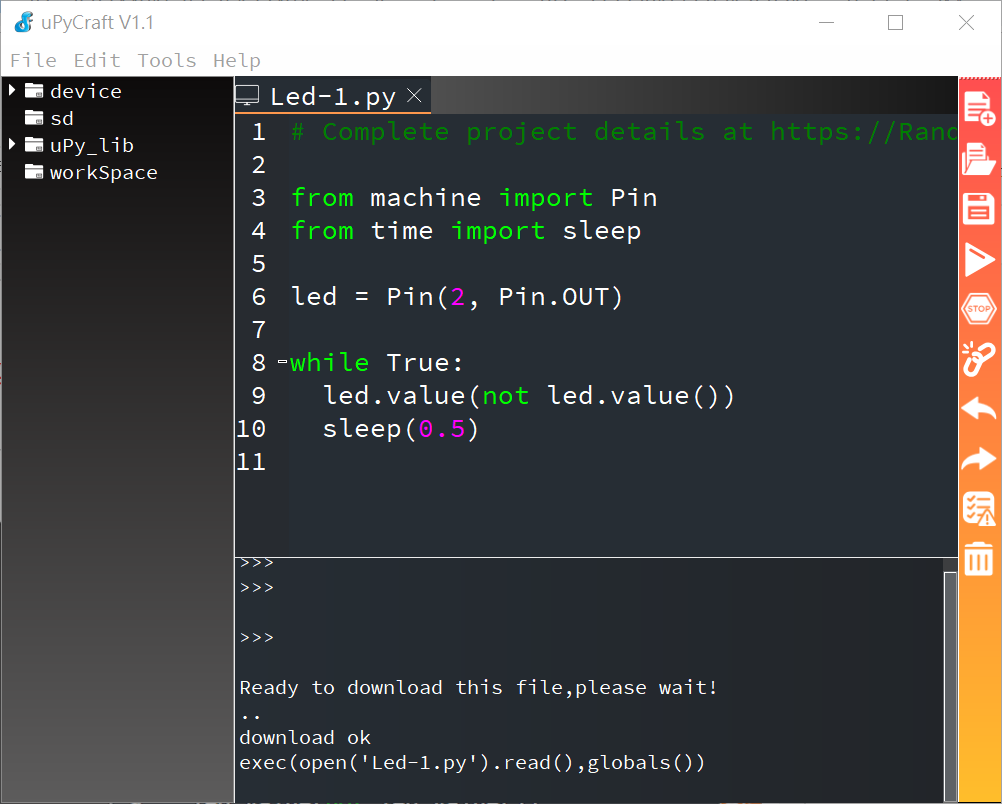Open the workSpace folder
The width and height of the screenshot is (1002, 804).
[x=104, y=172]
